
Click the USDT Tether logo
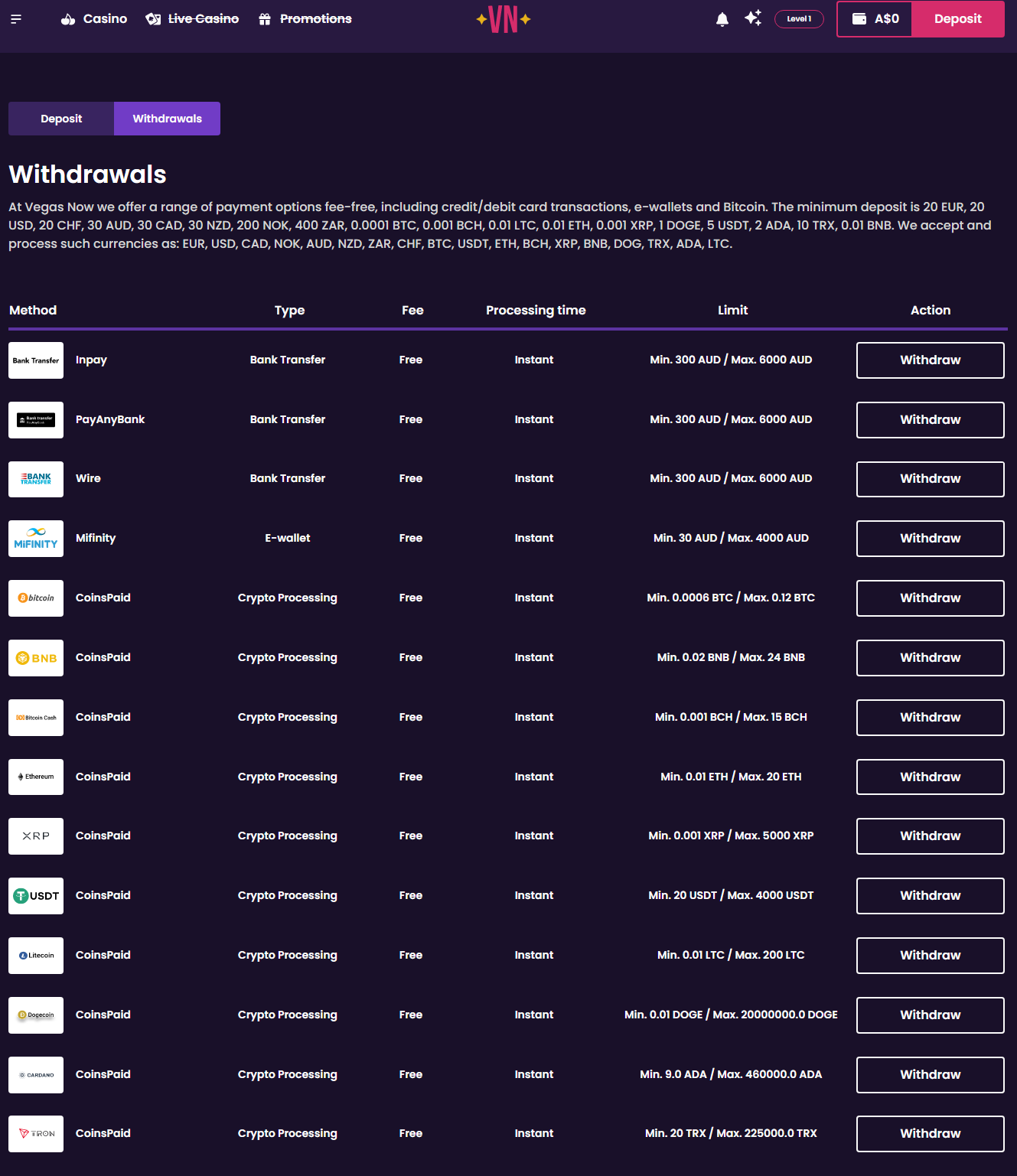(36, 896)
